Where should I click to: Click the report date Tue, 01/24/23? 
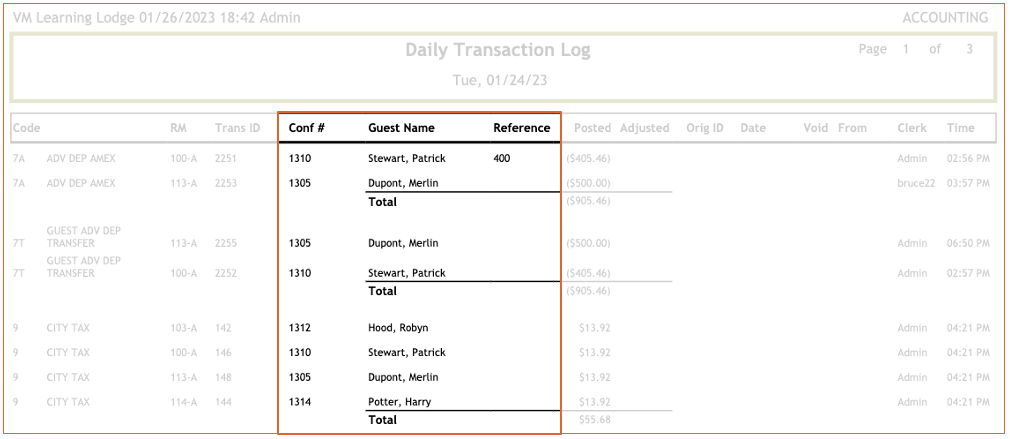(499, 80)
